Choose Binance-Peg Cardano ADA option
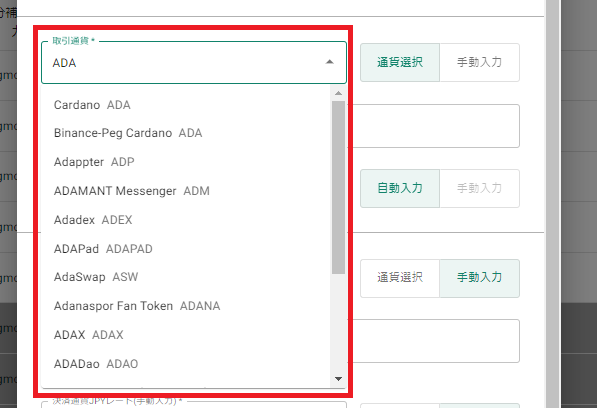 click(x=185, y=133)
